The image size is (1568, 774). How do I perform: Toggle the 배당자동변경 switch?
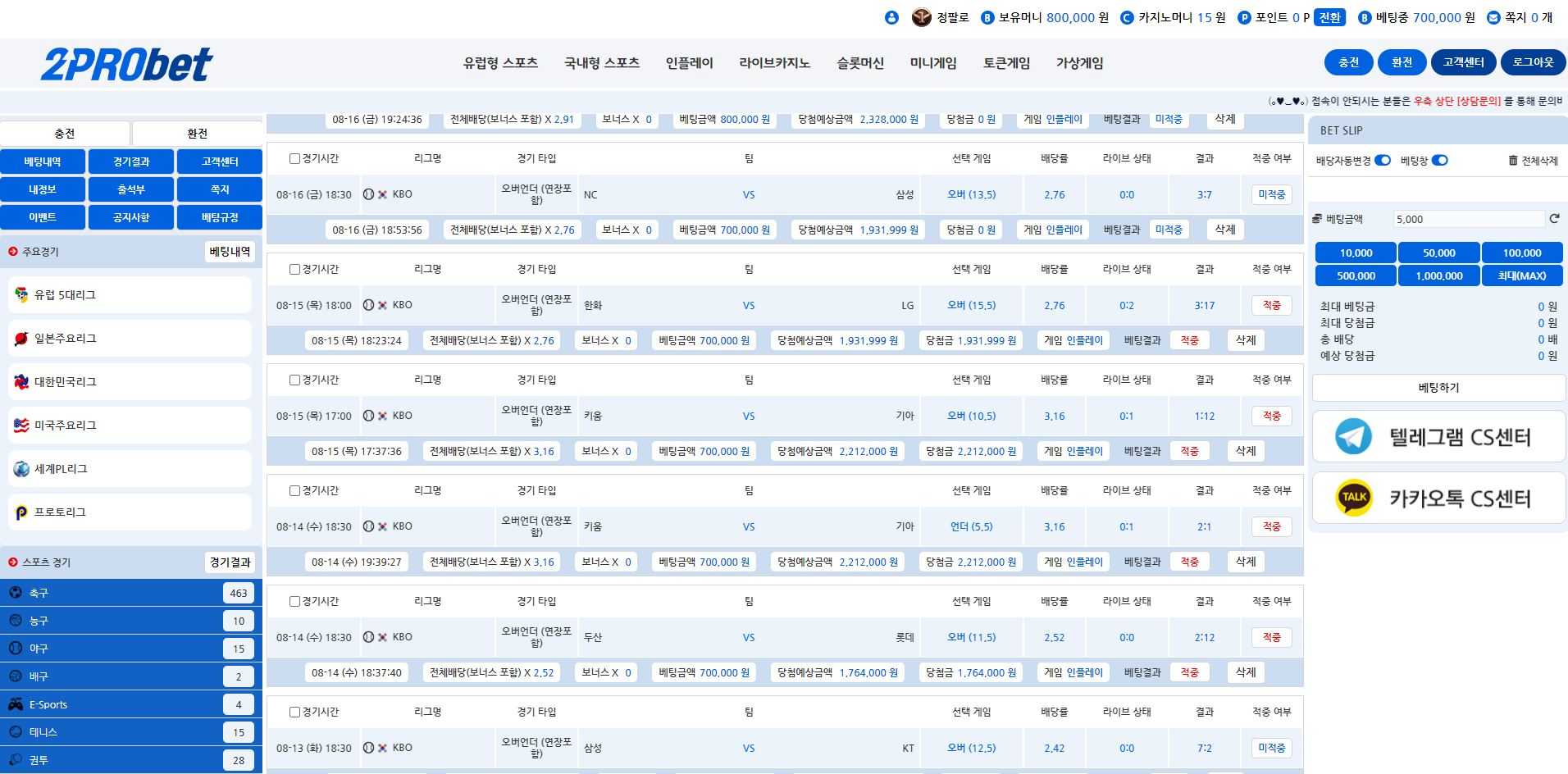click(1383, 161)
